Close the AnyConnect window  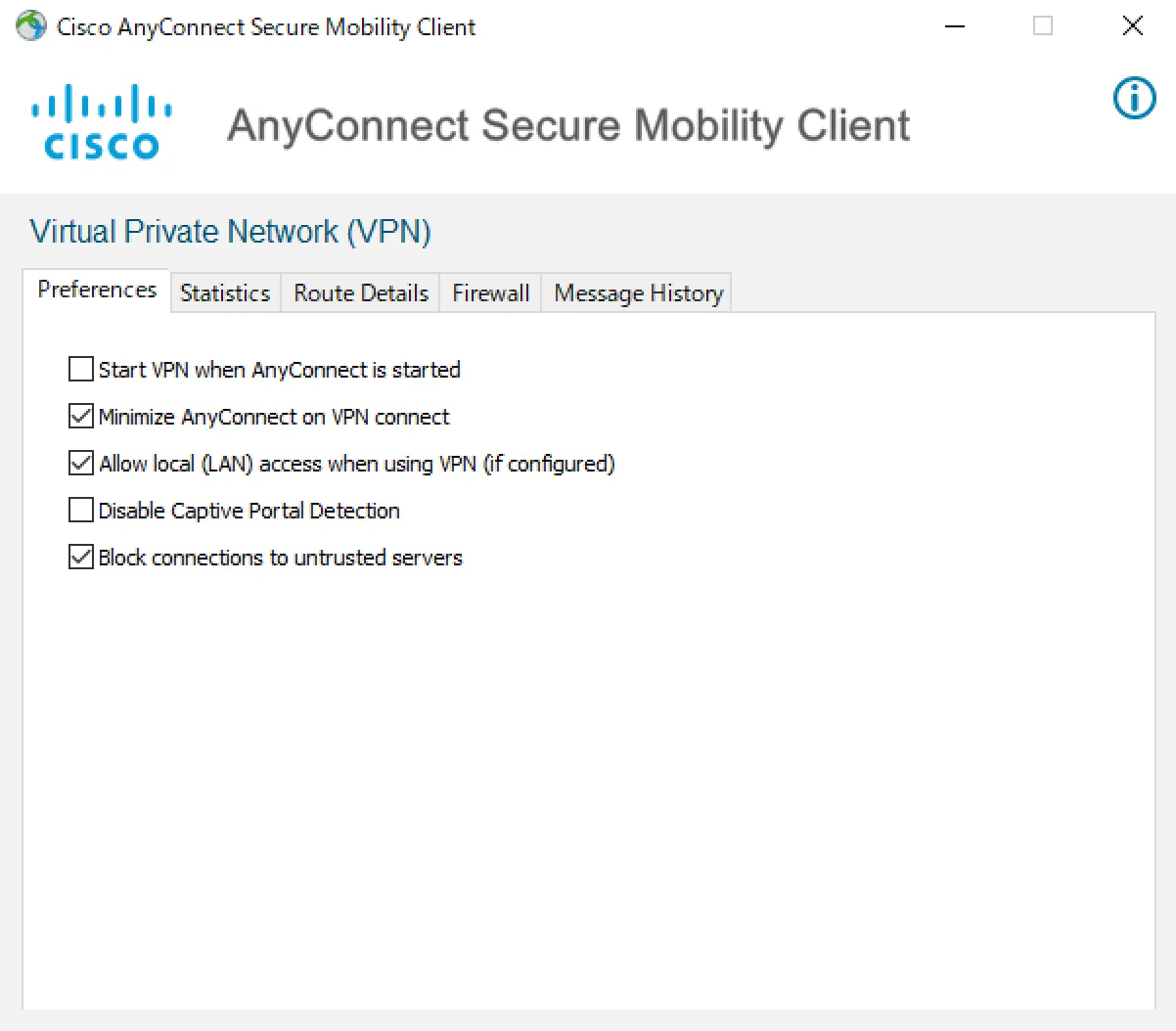coord(1132,26)
